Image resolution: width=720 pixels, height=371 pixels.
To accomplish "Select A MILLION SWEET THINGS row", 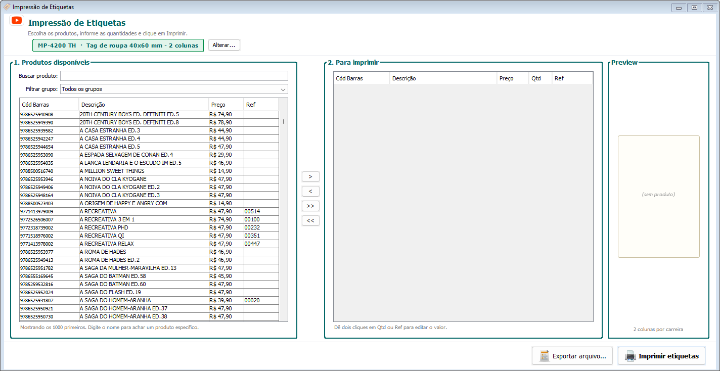I will pos(149,171).
